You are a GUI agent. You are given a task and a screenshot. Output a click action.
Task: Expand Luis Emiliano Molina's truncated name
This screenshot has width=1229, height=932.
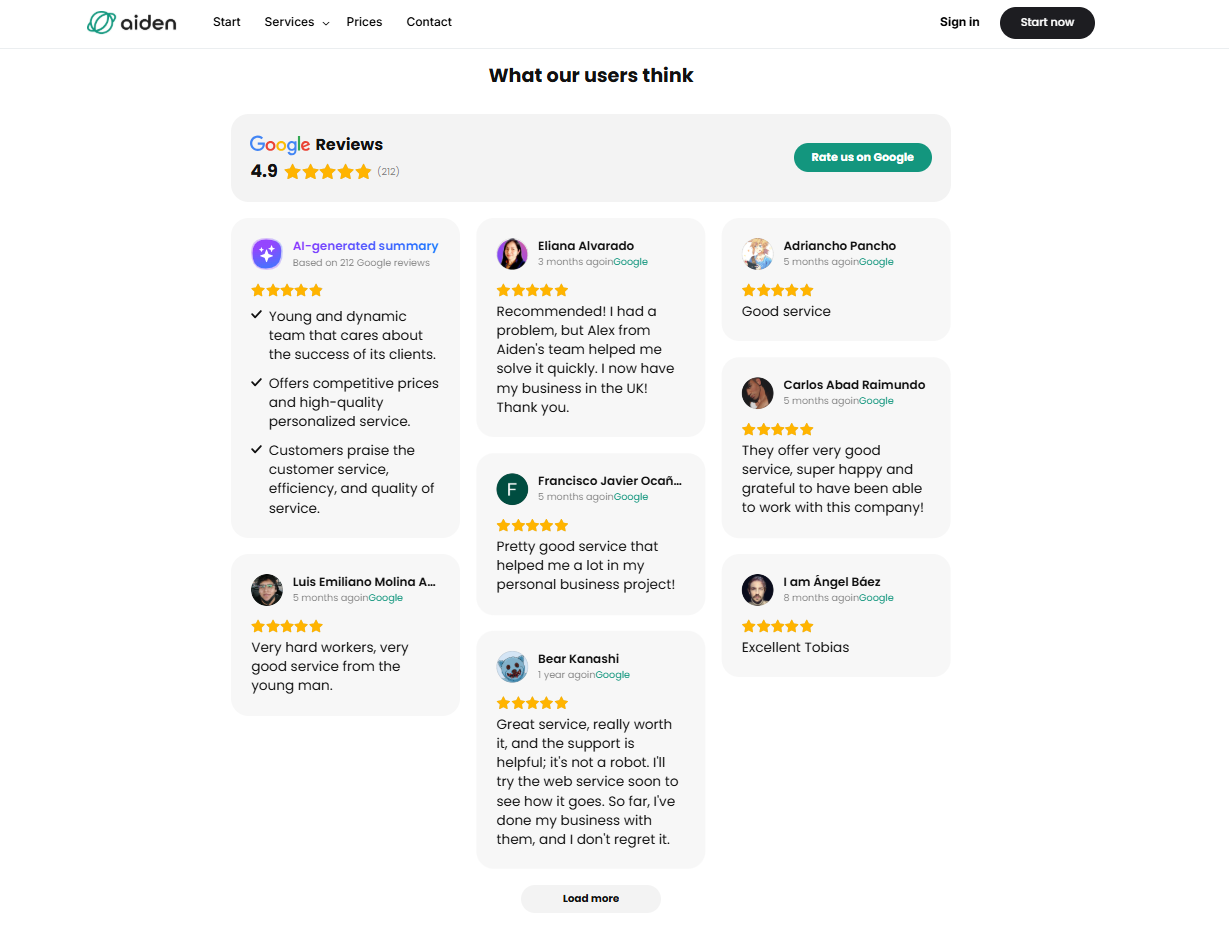click(x=364, y=581)
